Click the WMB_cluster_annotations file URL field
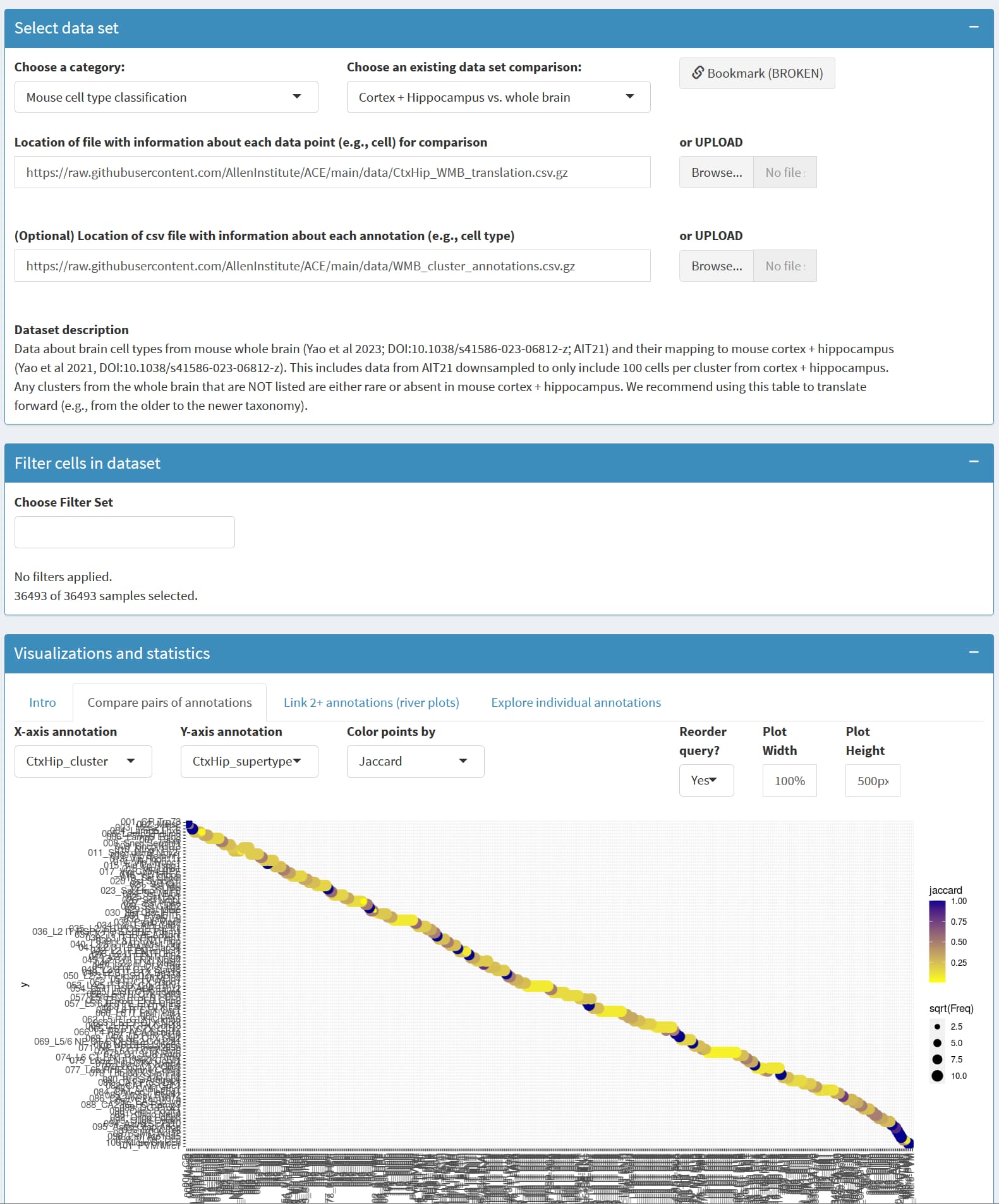This screenshot has height=1204, width=999. (x=332, y=266)
